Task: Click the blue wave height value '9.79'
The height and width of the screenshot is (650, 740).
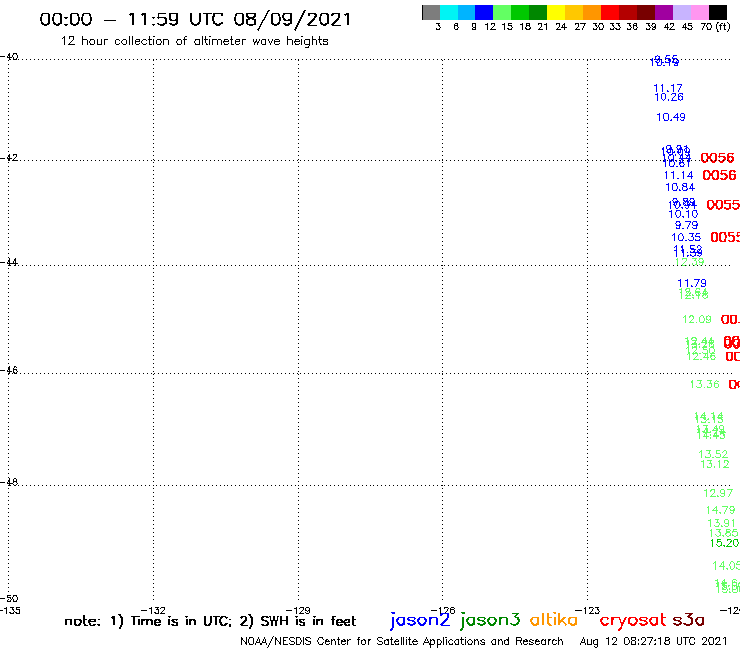Action: [686, 226]
